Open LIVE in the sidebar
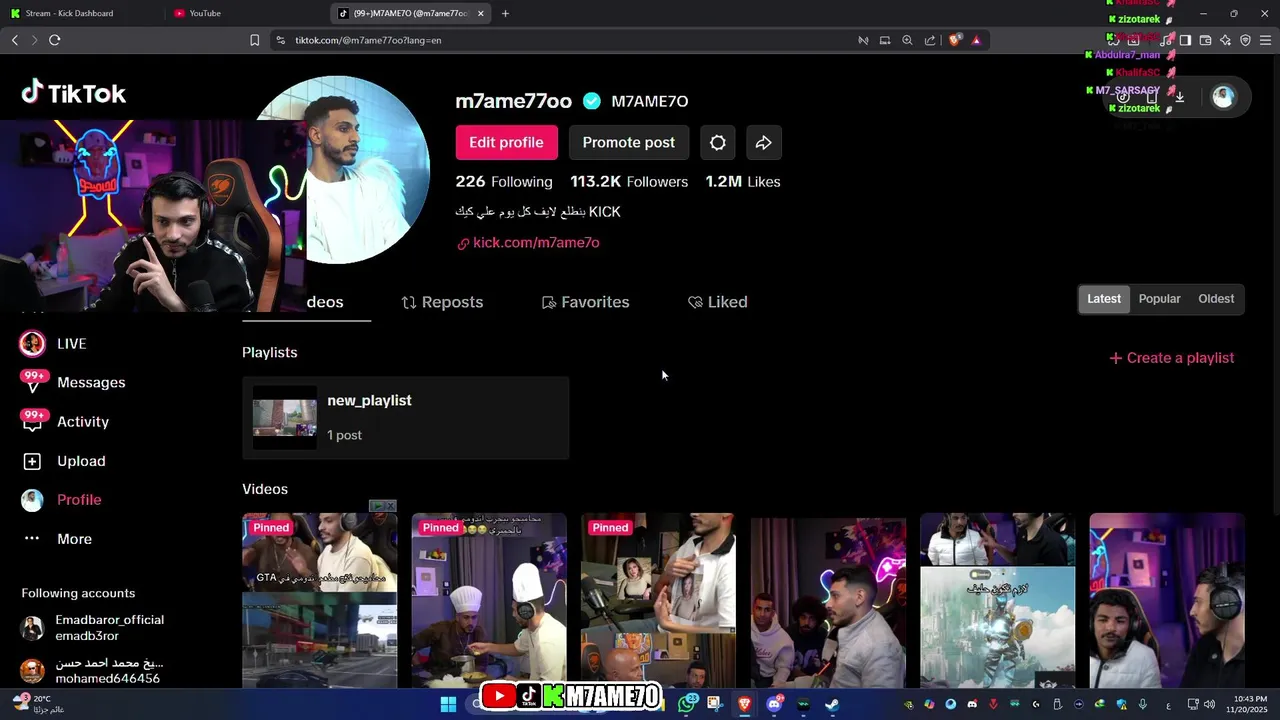 pos(54,343)
